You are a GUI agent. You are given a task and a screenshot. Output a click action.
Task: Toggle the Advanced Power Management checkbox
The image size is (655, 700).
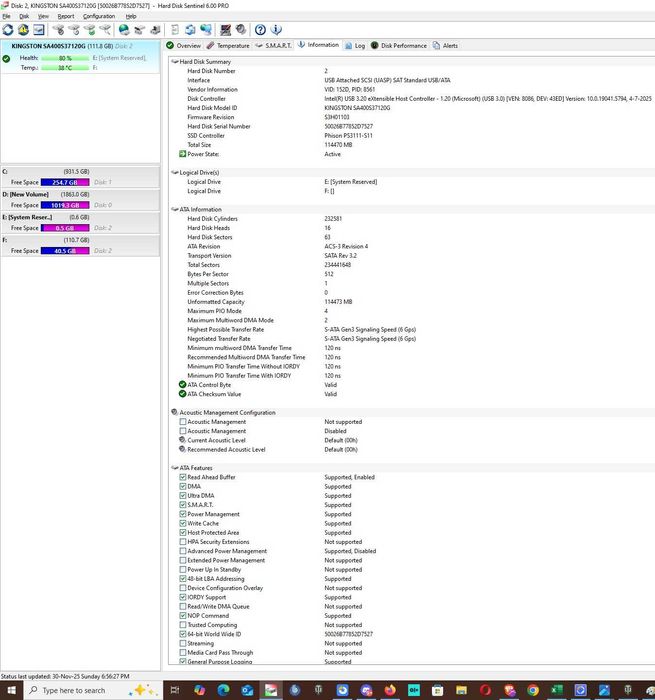[183, 551]
